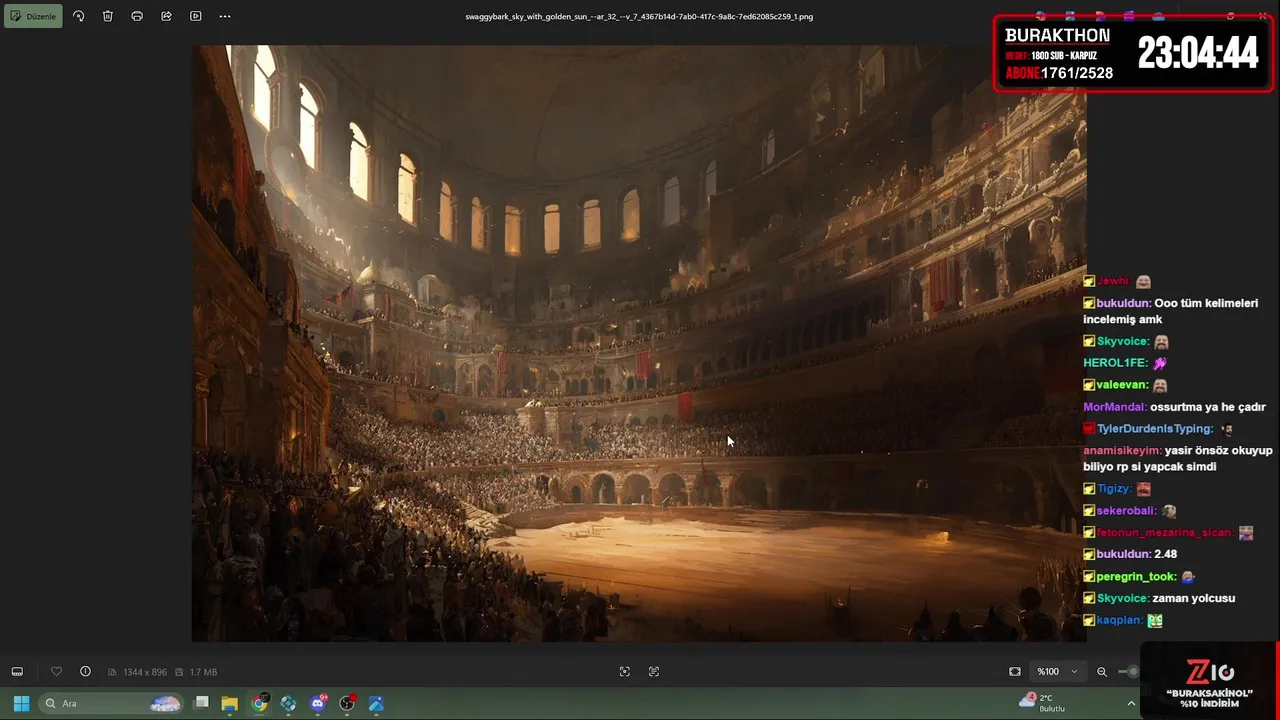Viewport: 1280px width, 720px height.
Task: Click the anamisikeyim username in chat
Action: 1121,451
